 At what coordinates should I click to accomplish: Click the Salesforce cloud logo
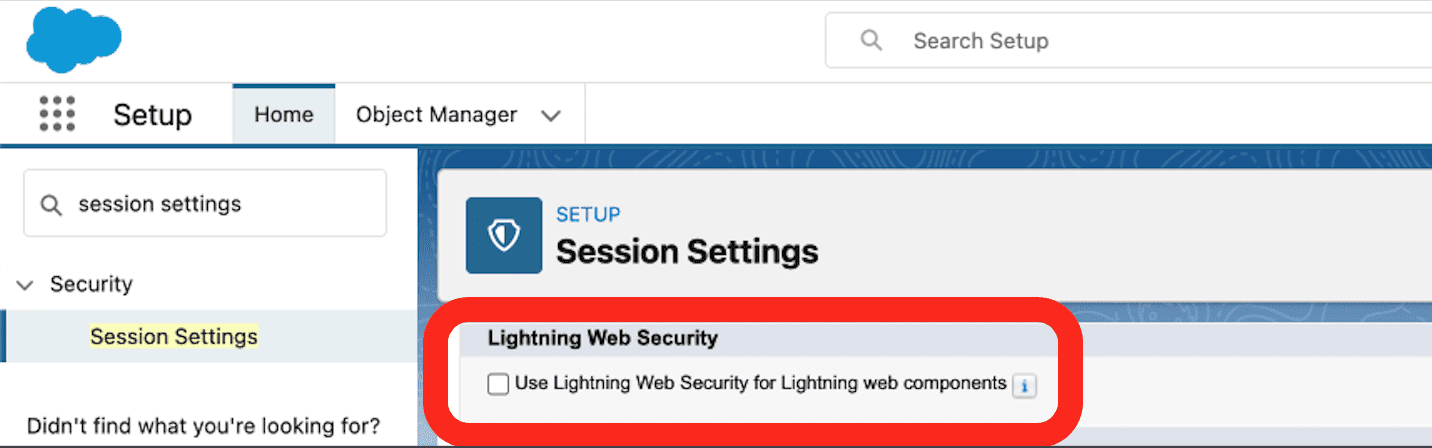(73, 40)
